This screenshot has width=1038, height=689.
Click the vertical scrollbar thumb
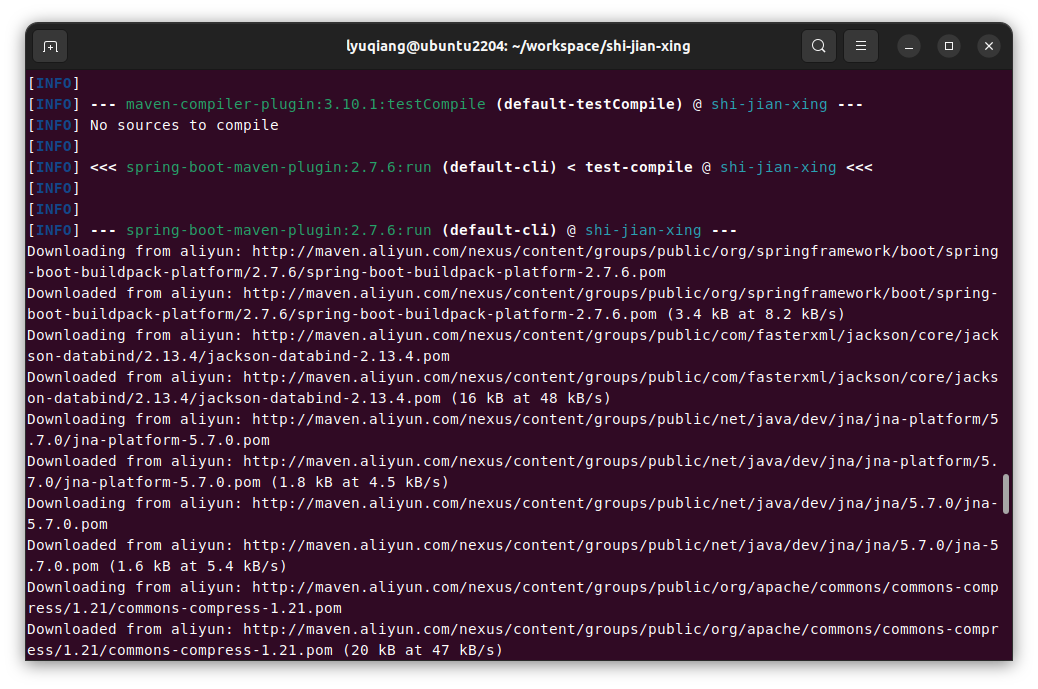click(1005, 494)
